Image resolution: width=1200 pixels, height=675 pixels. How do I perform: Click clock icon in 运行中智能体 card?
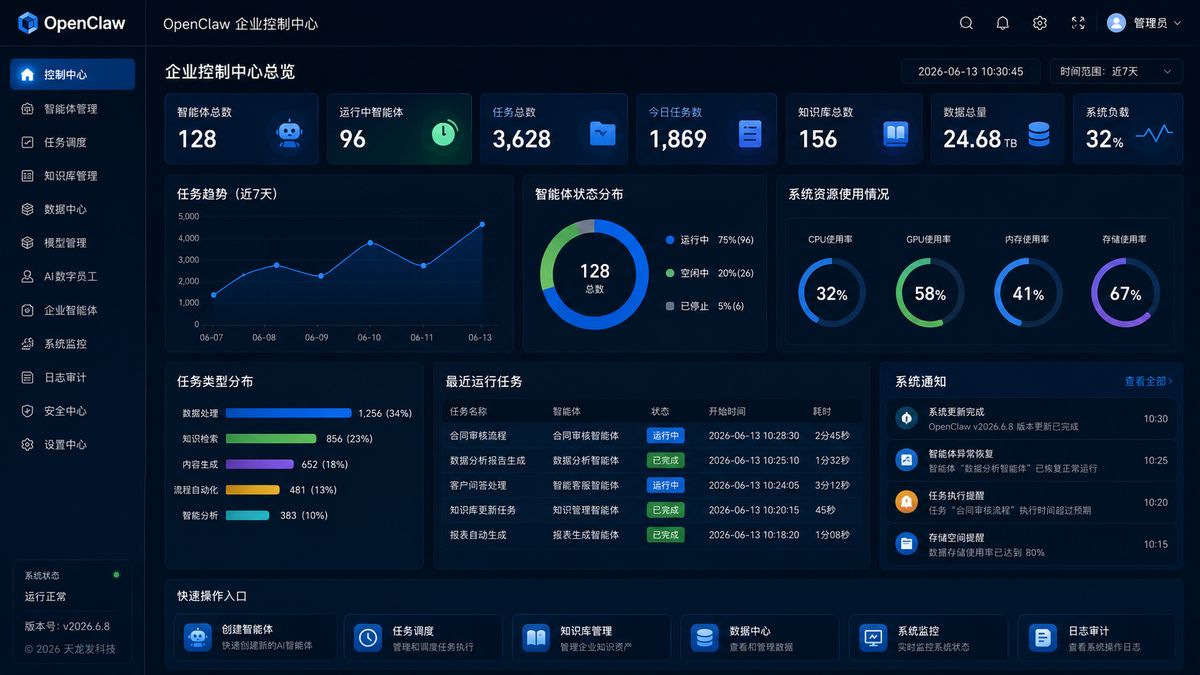click(445, 133)
